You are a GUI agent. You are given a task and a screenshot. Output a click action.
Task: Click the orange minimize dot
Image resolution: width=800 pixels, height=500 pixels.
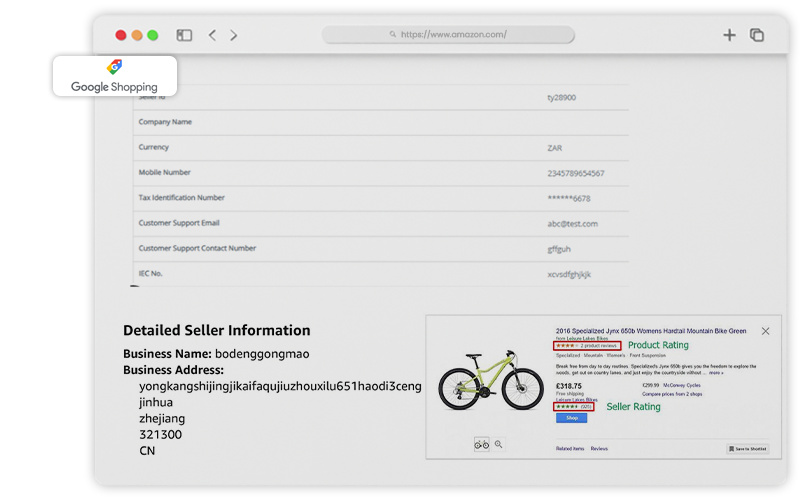[137, 35]
